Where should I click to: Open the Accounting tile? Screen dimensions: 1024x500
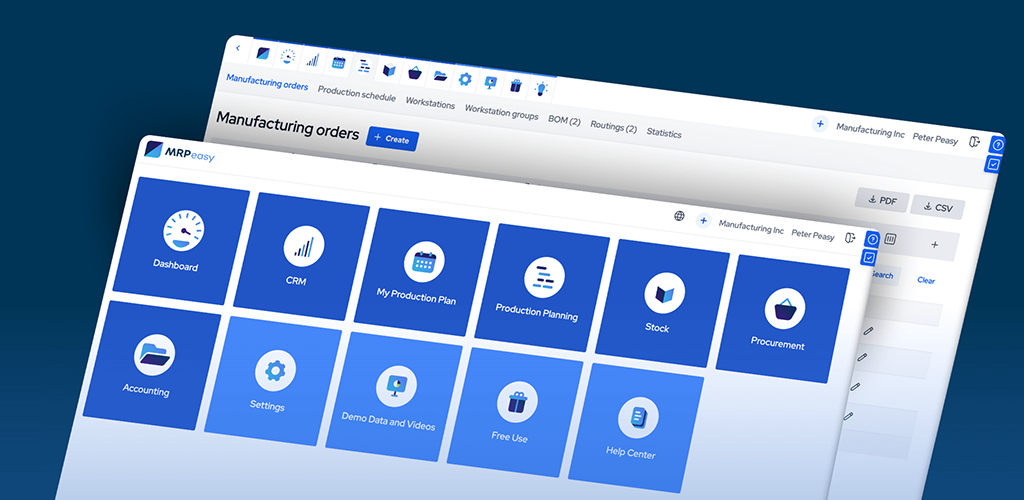point(151,366)
